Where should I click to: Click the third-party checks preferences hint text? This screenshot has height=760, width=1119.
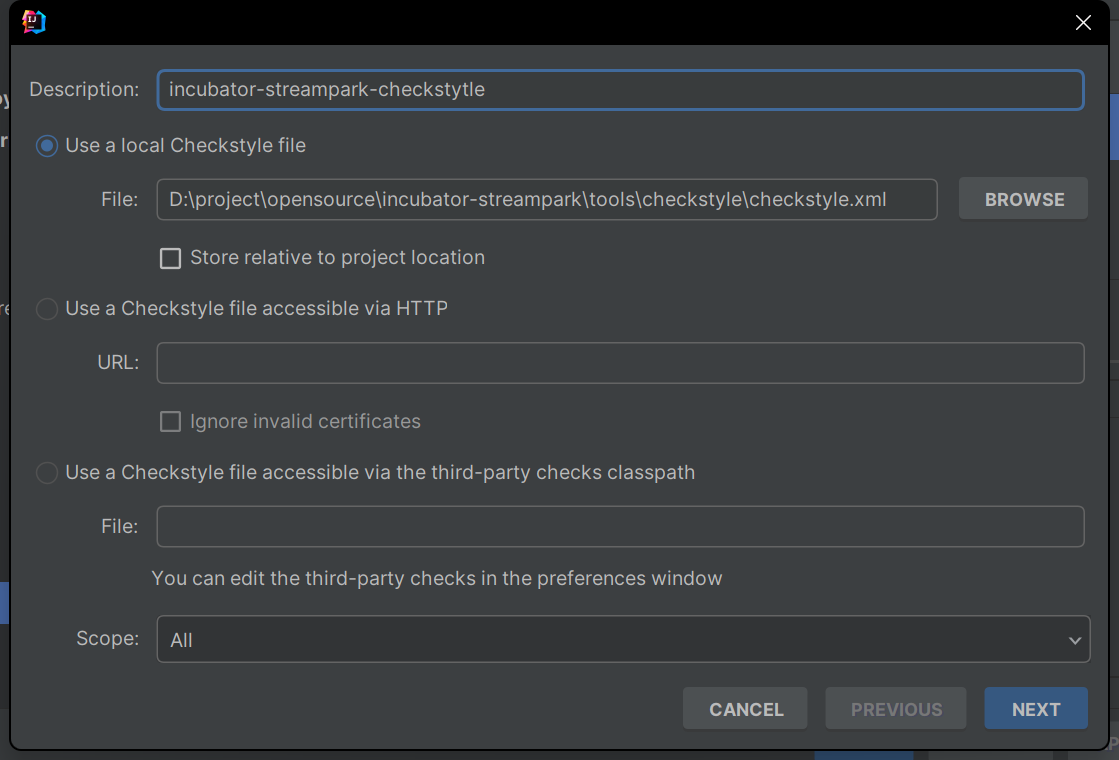pos(436,578)
